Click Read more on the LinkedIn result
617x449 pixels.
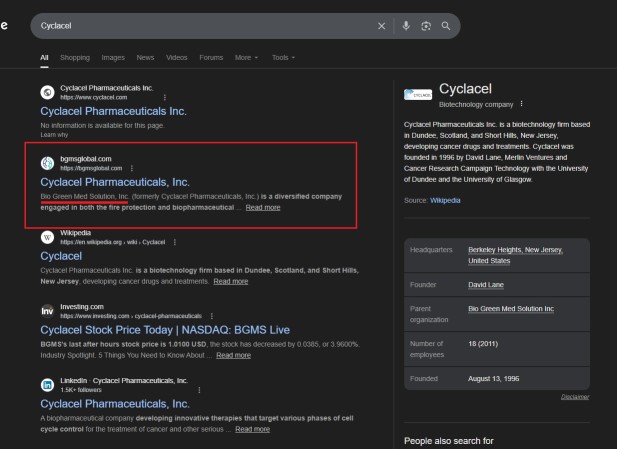pyautogui.click(x=253, y=429)
